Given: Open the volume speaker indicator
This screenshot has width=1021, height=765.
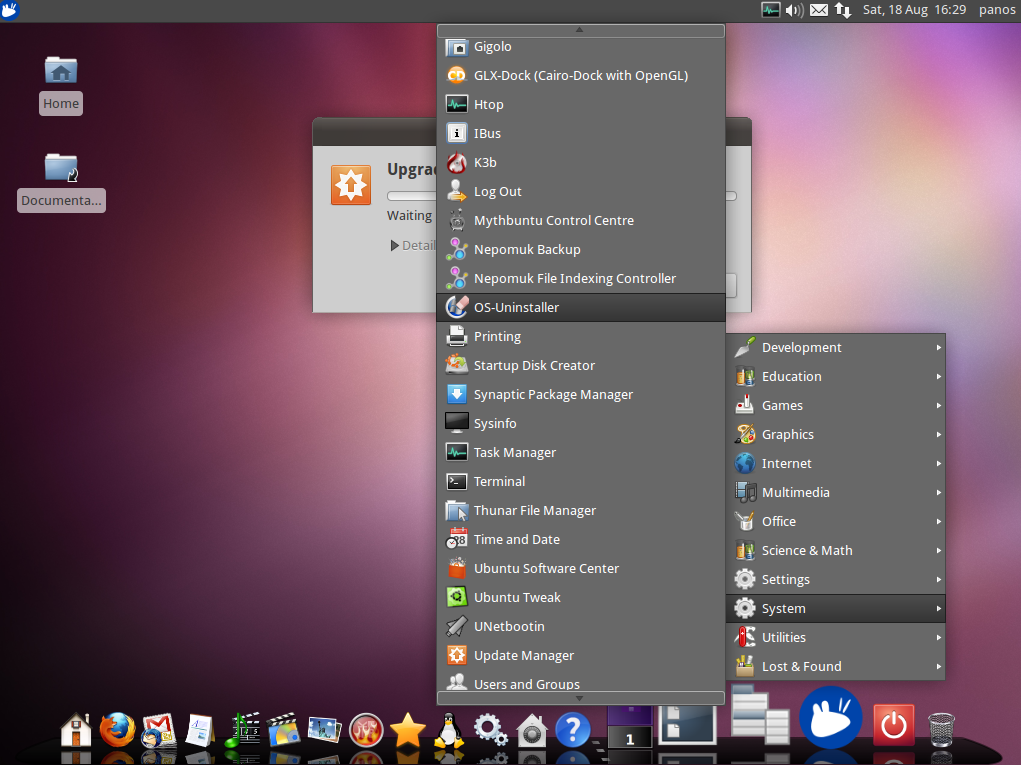Looking at the screenshot, I should (x=794, y=10).
